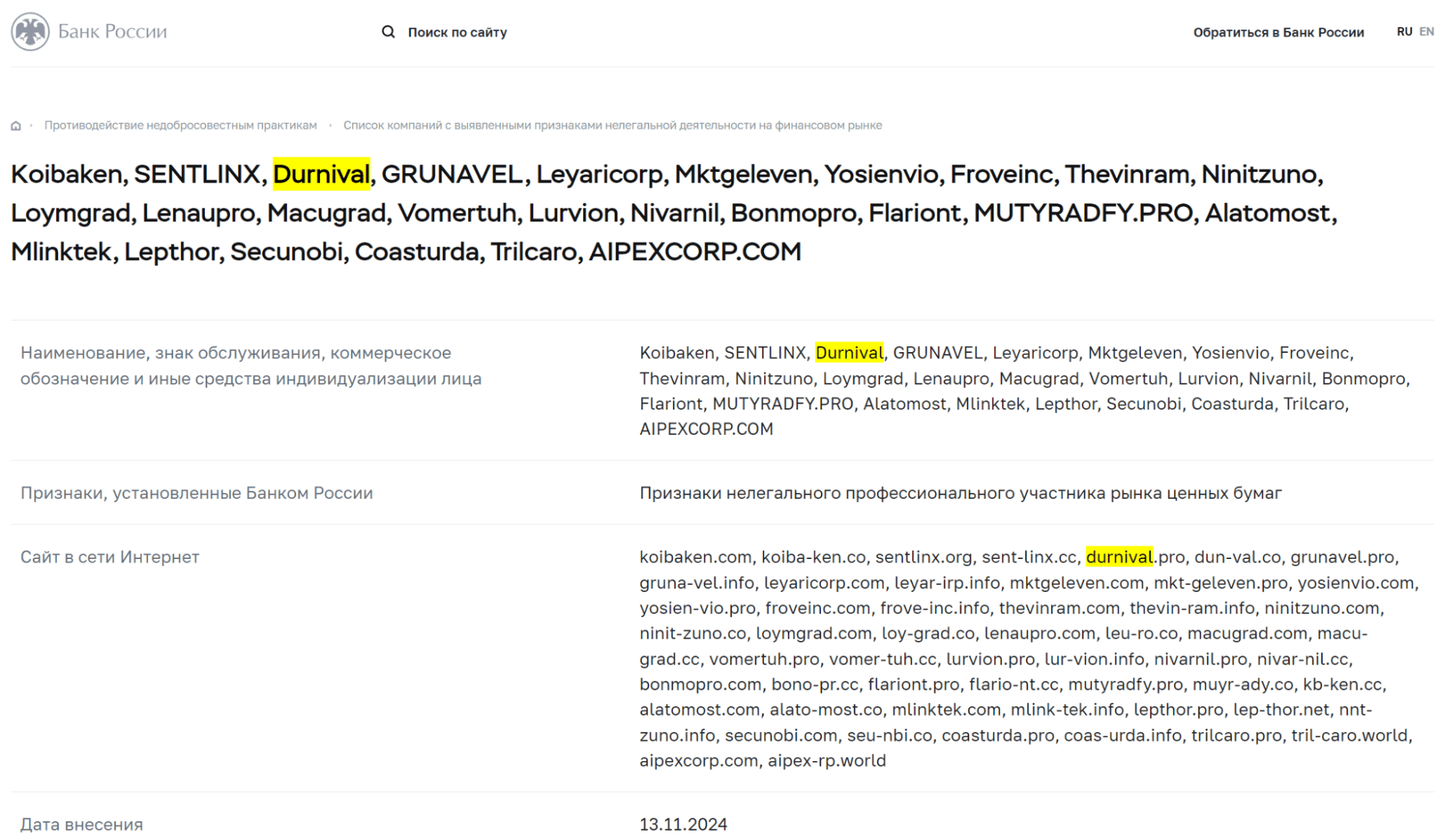This screenshot has height=840, width=1437.
Task: Click alatomost.com in website list
Action: click(x=699, y=710)
